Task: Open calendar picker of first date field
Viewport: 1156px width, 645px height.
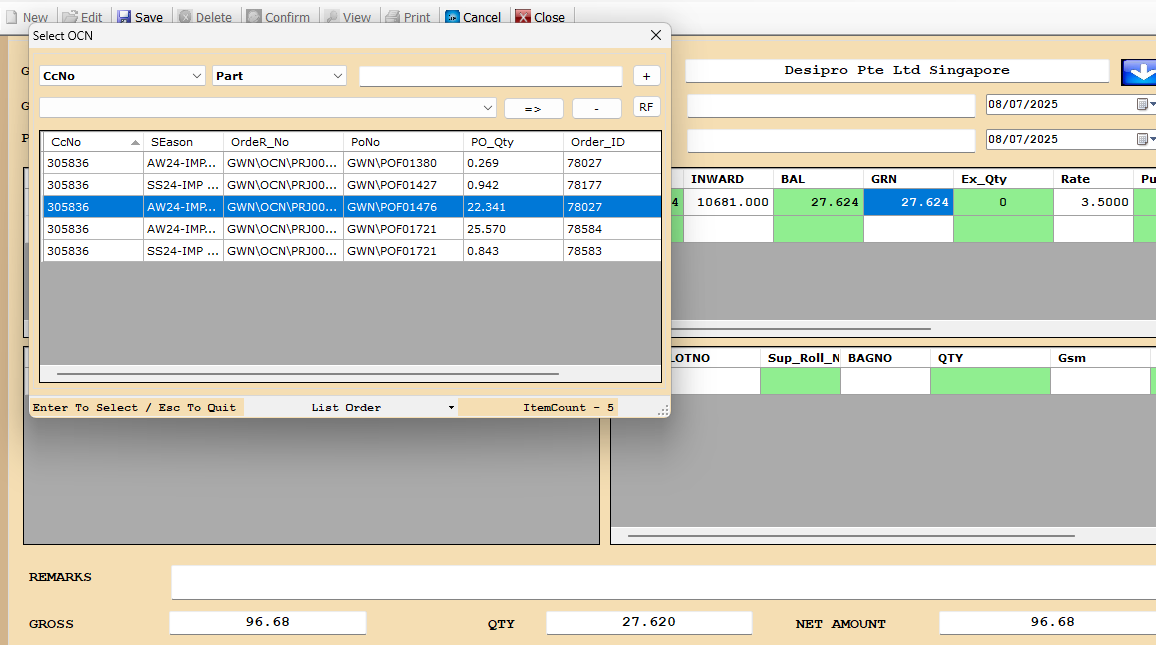Action: [1142, 104]
